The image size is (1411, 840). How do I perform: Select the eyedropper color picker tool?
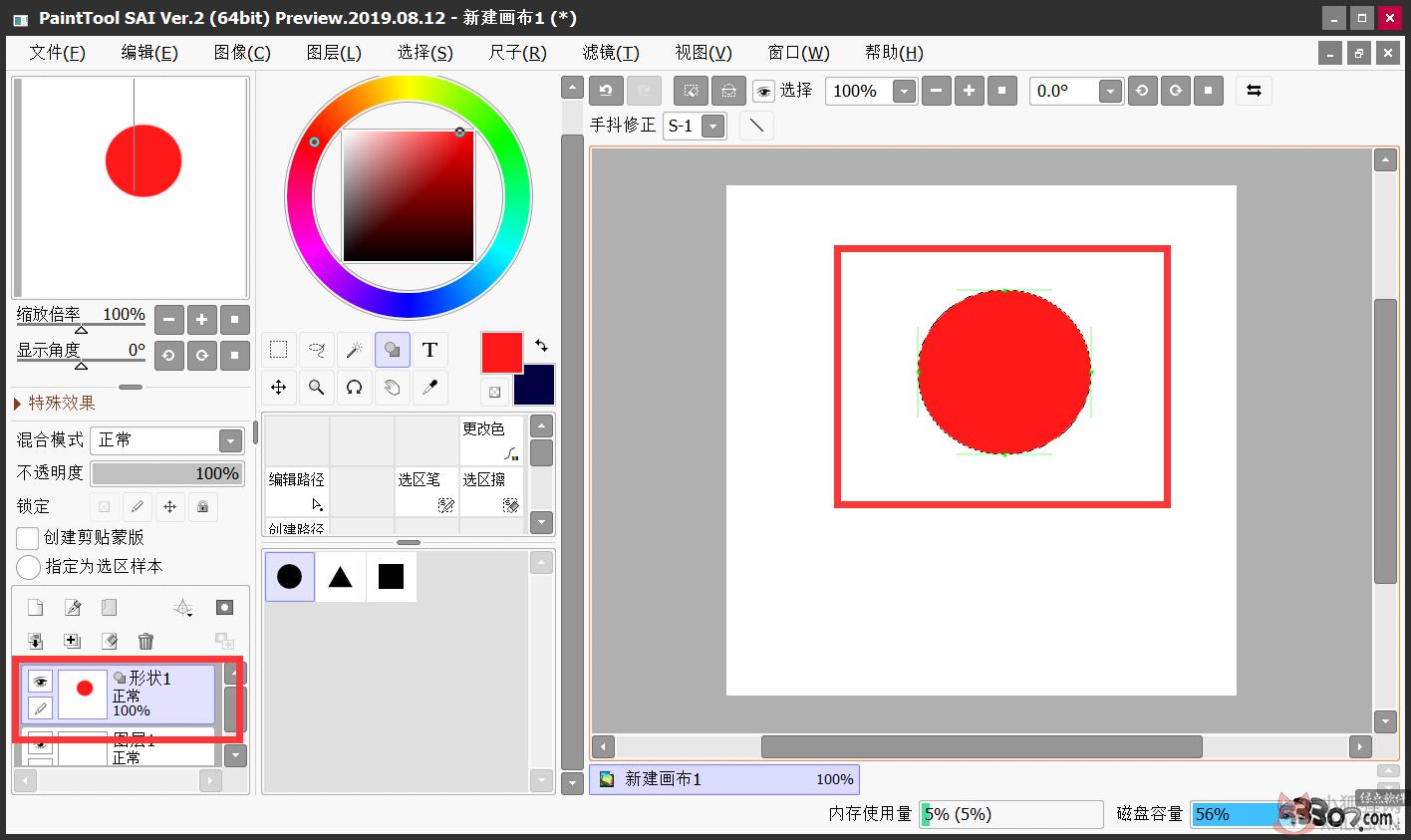click(x=430, y=388)
